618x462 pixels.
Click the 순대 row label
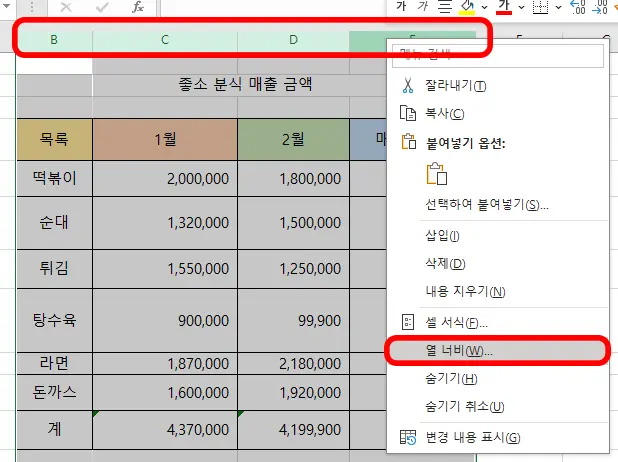tap(54, 223)
